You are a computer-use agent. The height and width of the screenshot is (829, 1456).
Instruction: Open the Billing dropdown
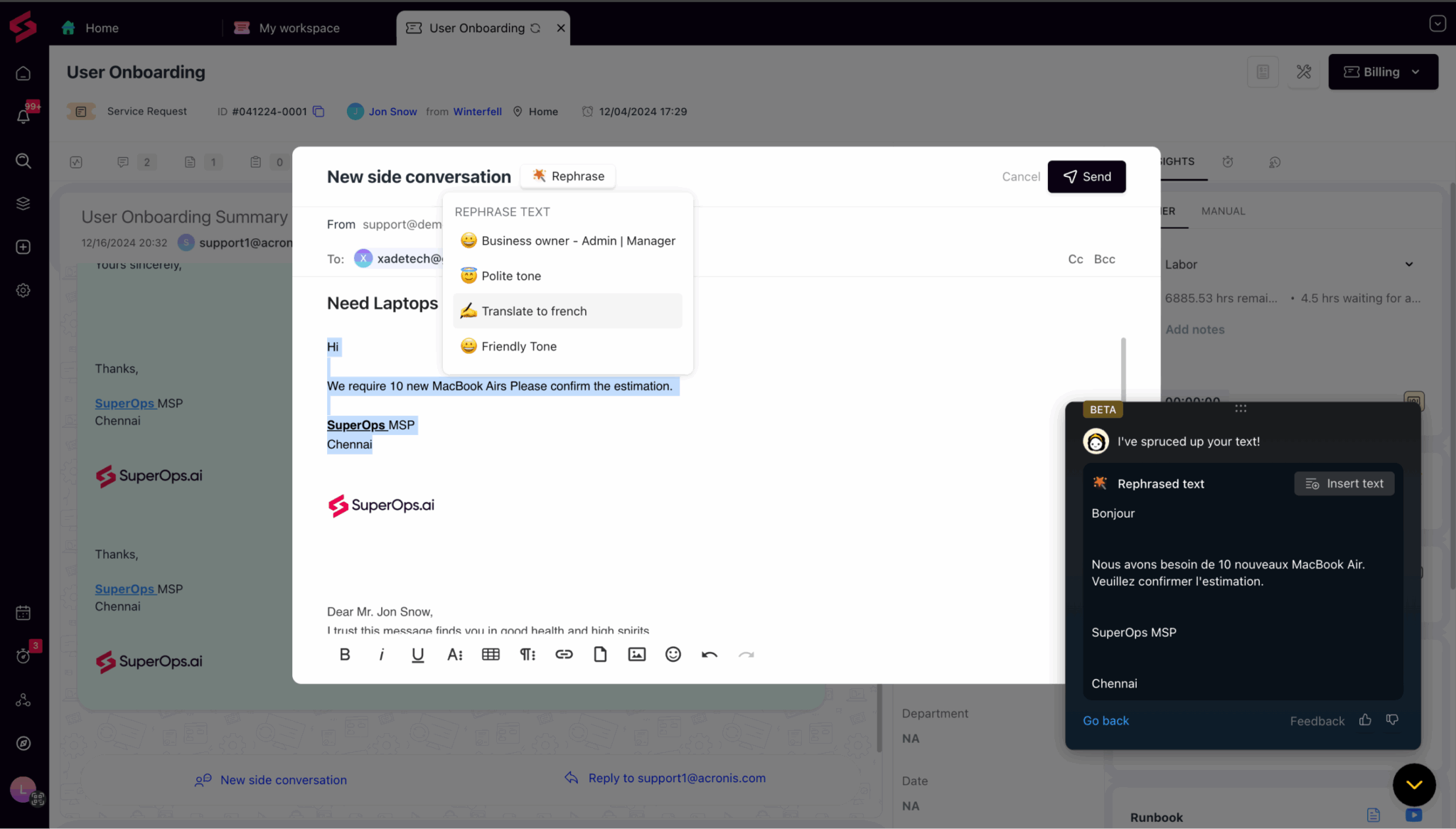coord(1383,72)
